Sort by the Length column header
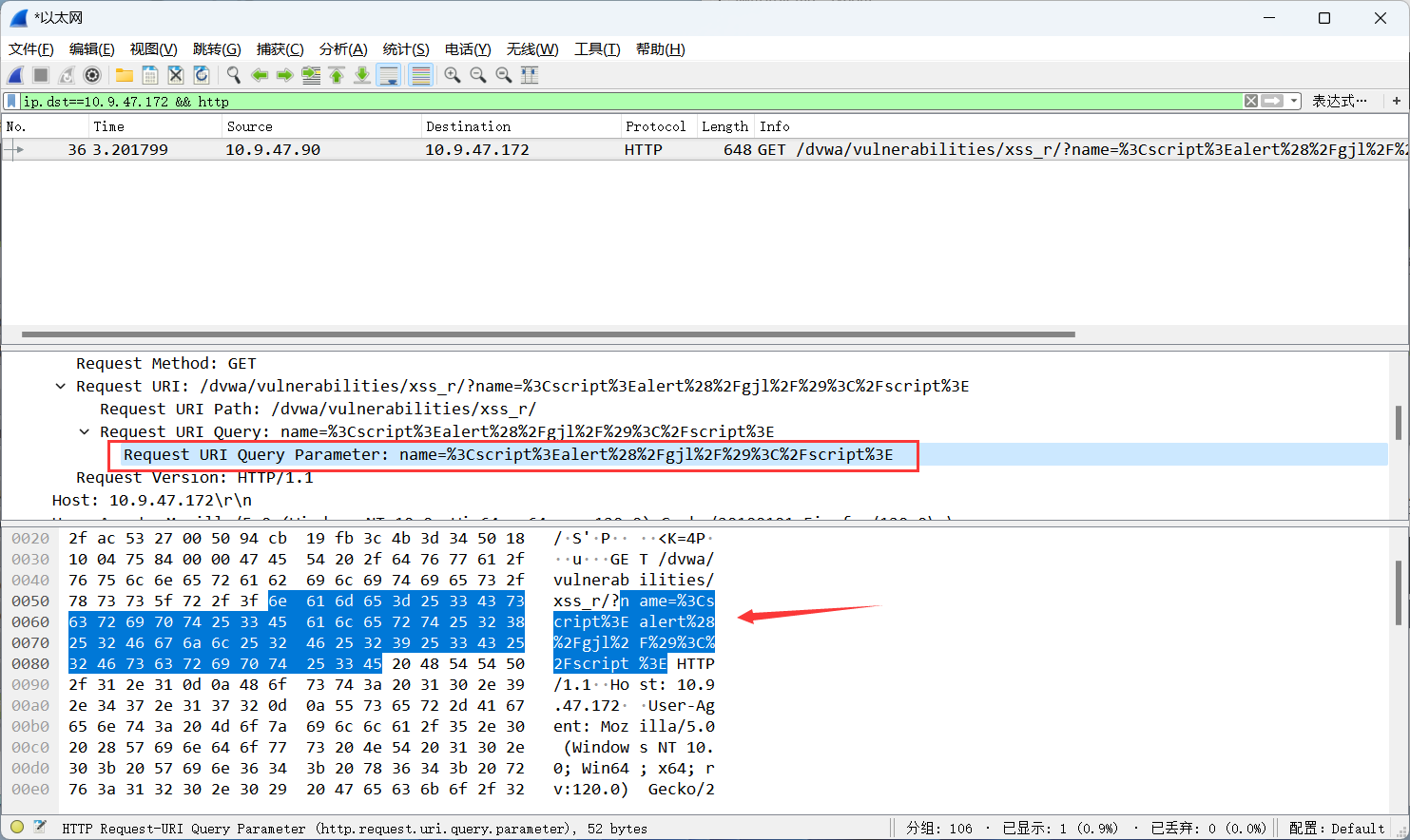1410x840 pixels. pos(726,126)
